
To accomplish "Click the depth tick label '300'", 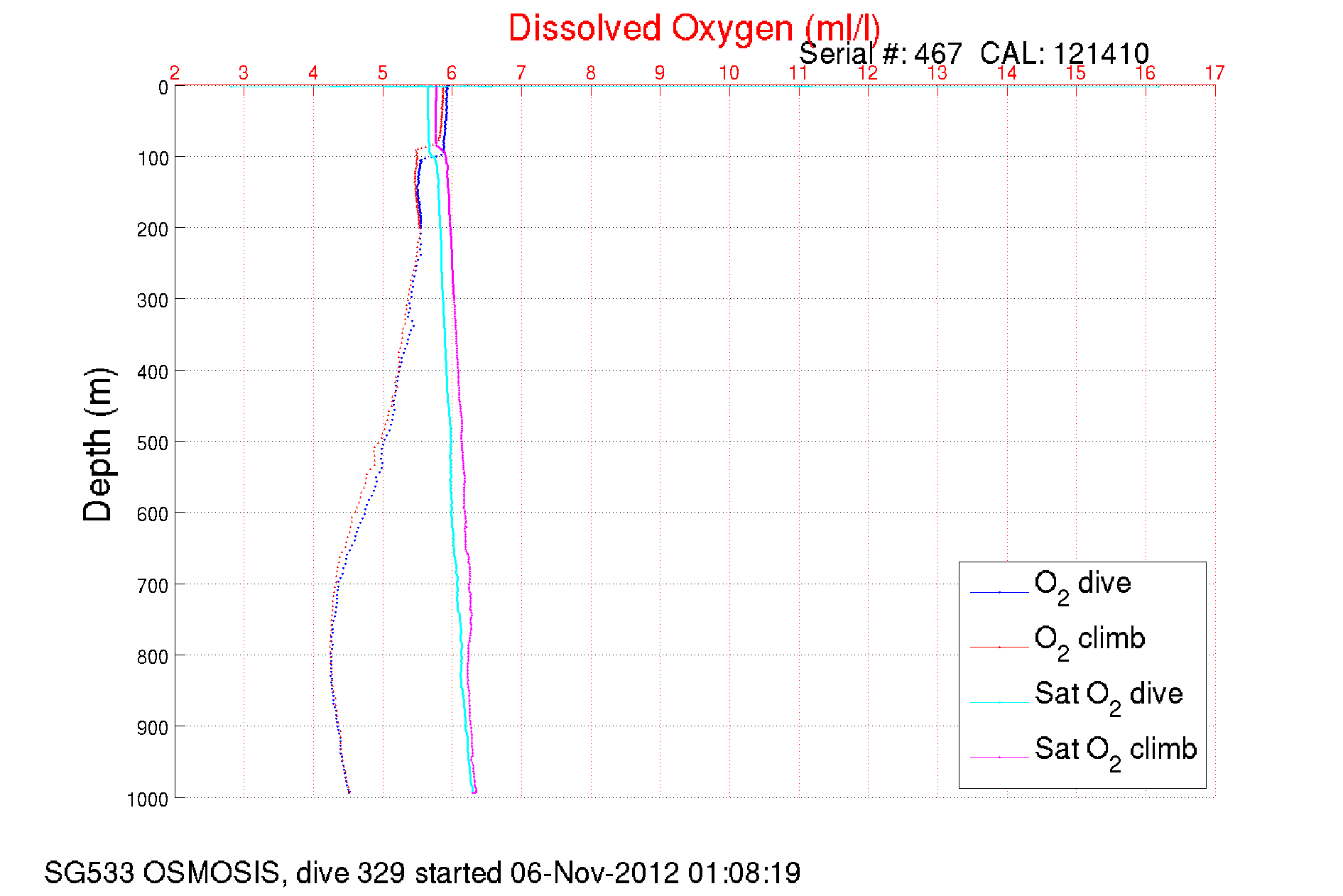I will (x=153, y=301).
